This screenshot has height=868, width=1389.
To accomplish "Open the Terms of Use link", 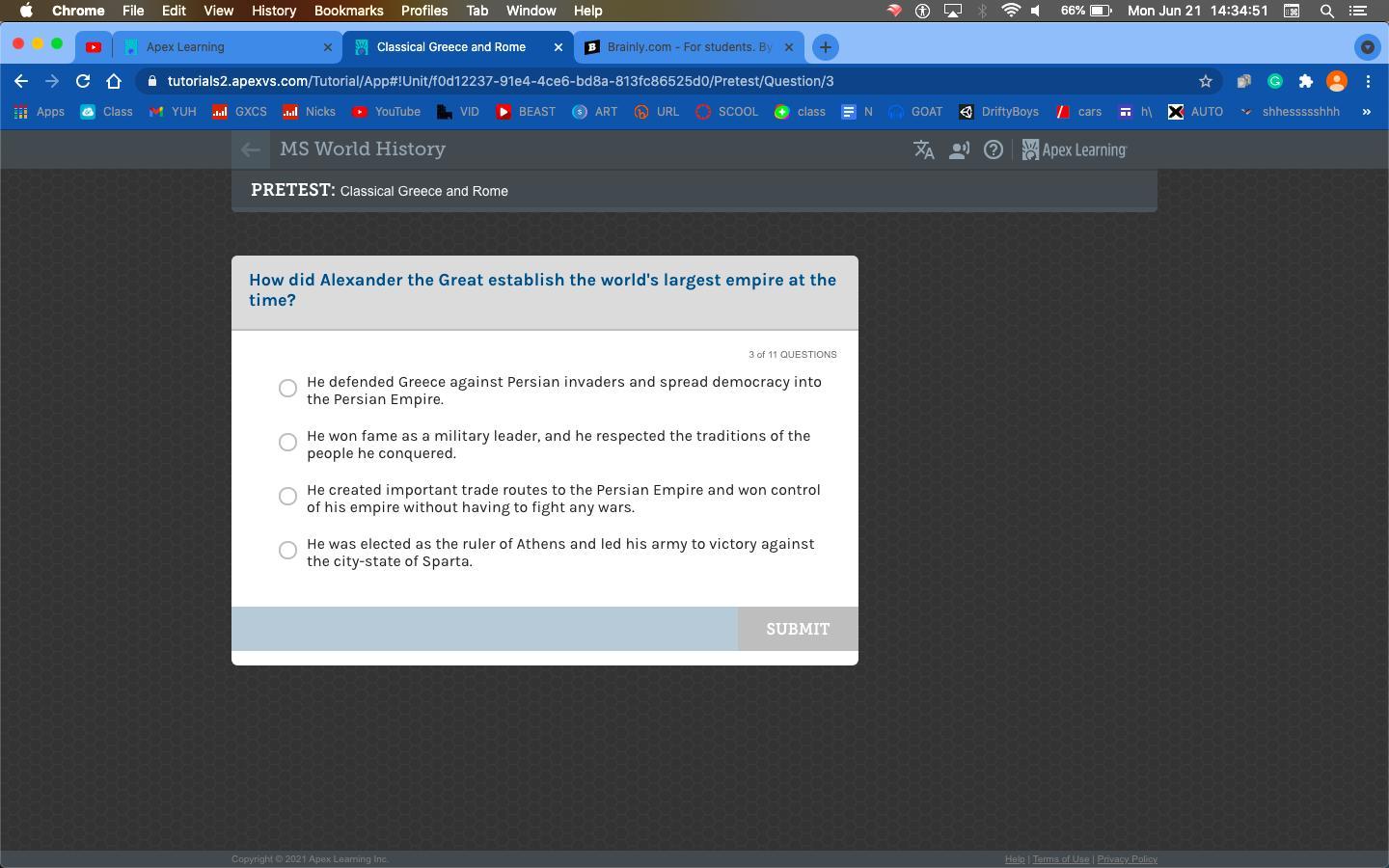I will click(1061, 859).
